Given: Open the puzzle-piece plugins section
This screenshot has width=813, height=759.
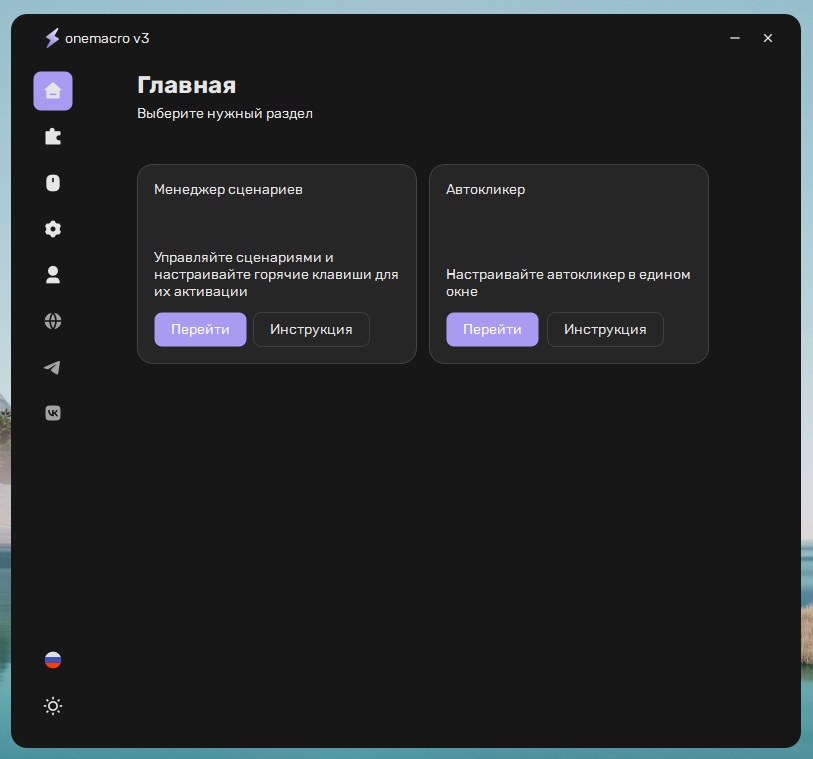Looking at the screenshot, I should [x=53, y=137].
